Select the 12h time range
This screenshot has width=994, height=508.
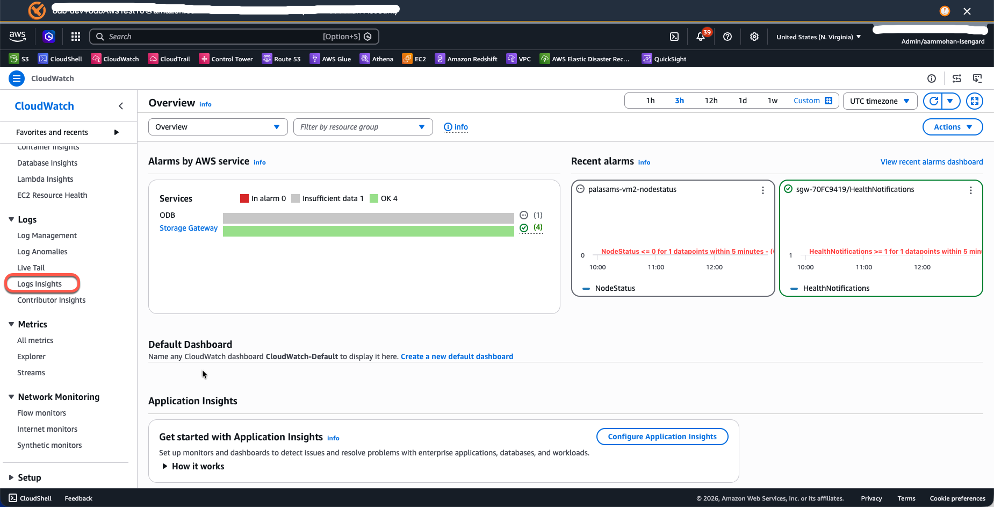coord(711,101)
